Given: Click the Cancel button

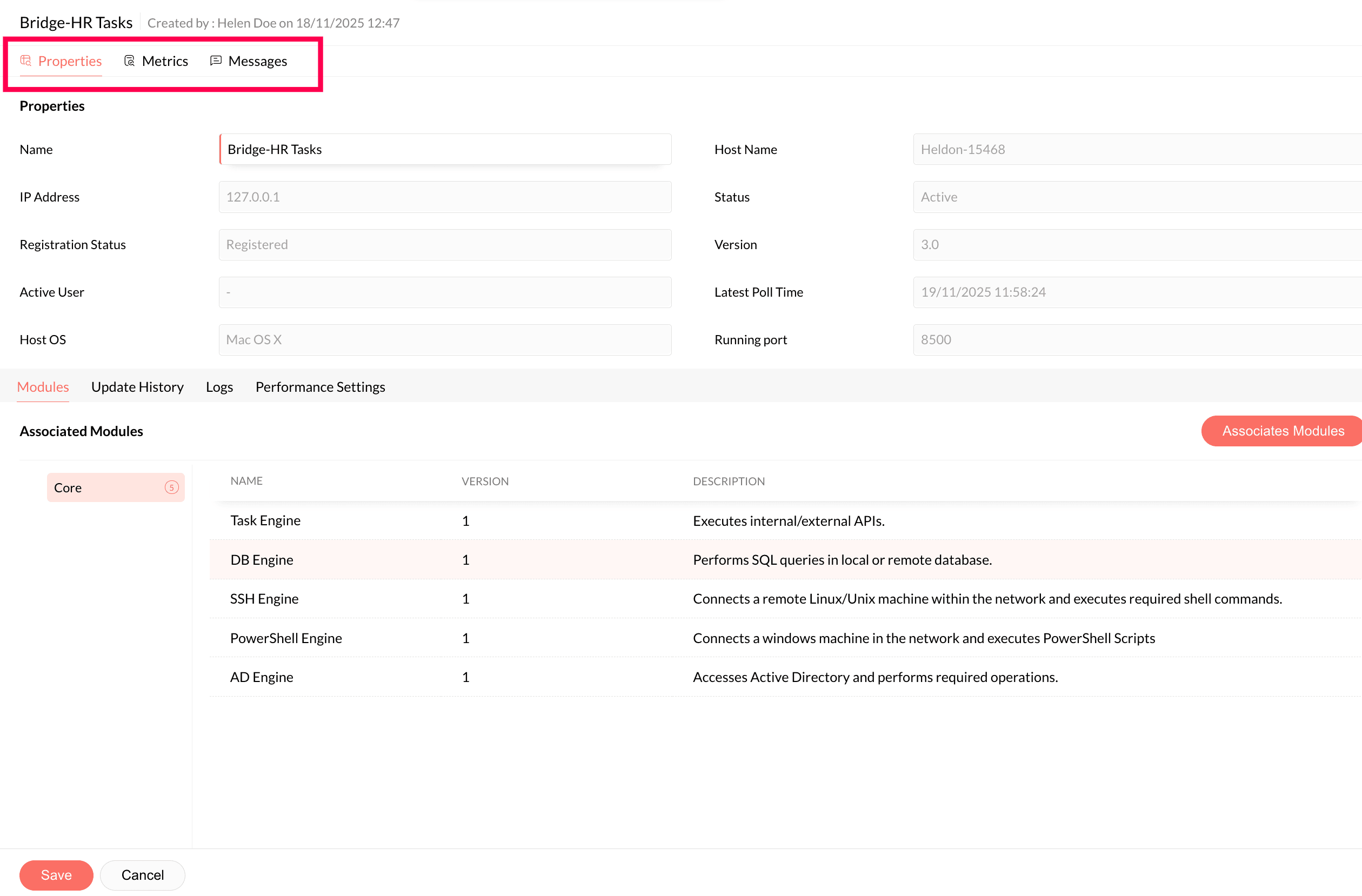Looking at the screenshot, I should coord(143,875).
